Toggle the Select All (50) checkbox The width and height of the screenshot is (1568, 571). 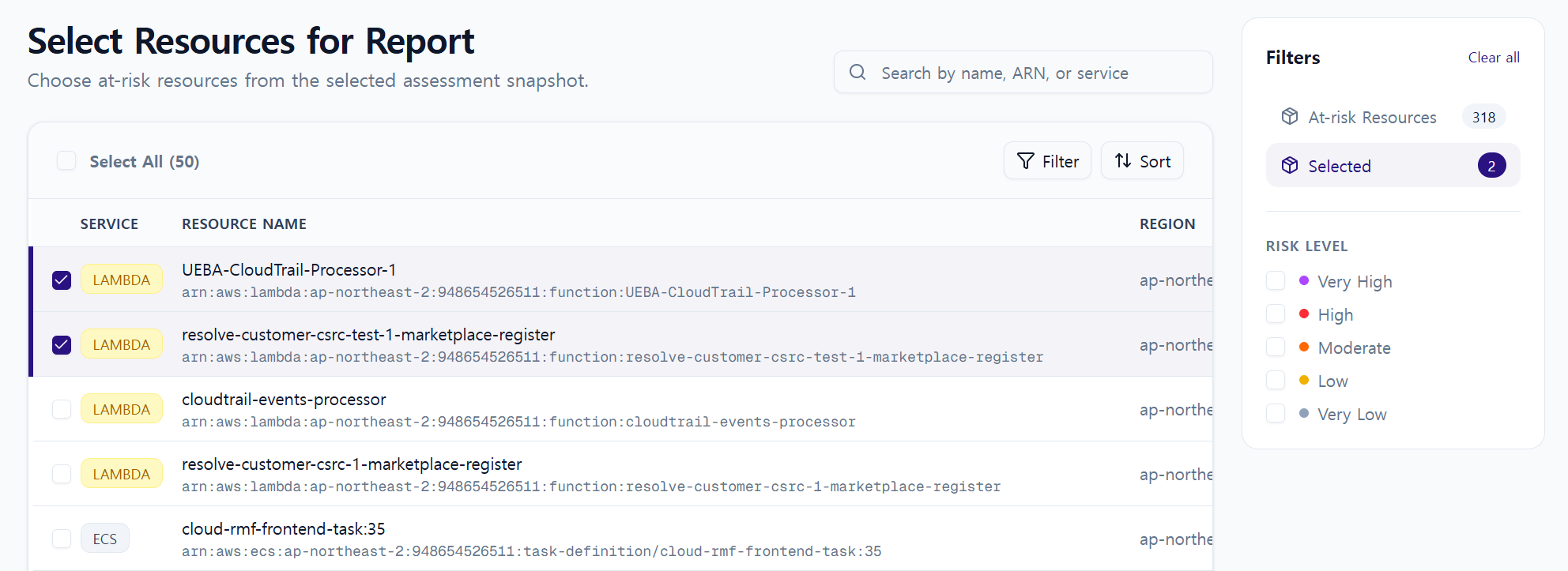tap(66, 161)
